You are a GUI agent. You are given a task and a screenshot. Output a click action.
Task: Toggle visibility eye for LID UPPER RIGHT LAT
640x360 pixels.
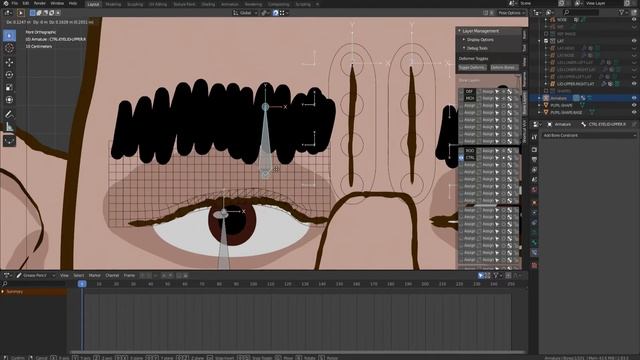(634, 84)
